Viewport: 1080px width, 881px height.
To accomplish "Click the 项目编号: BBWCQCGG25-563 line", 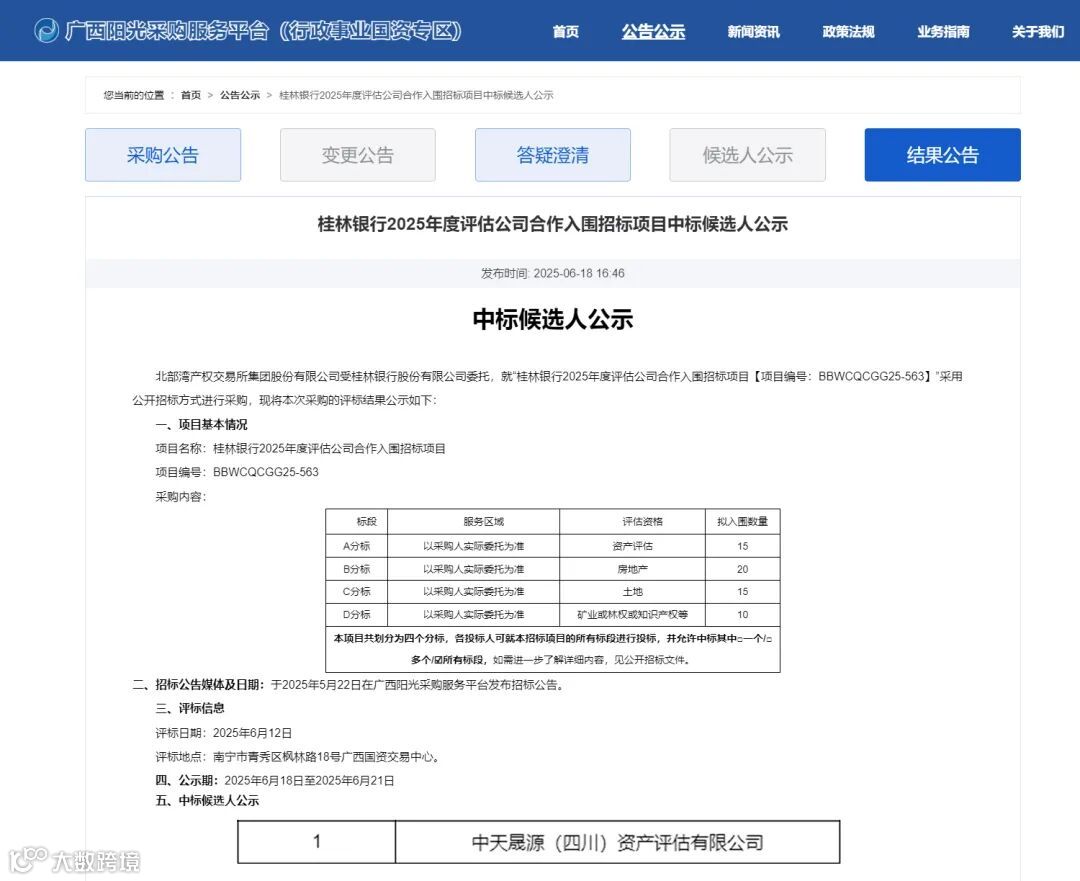I will tap(237, 473).
